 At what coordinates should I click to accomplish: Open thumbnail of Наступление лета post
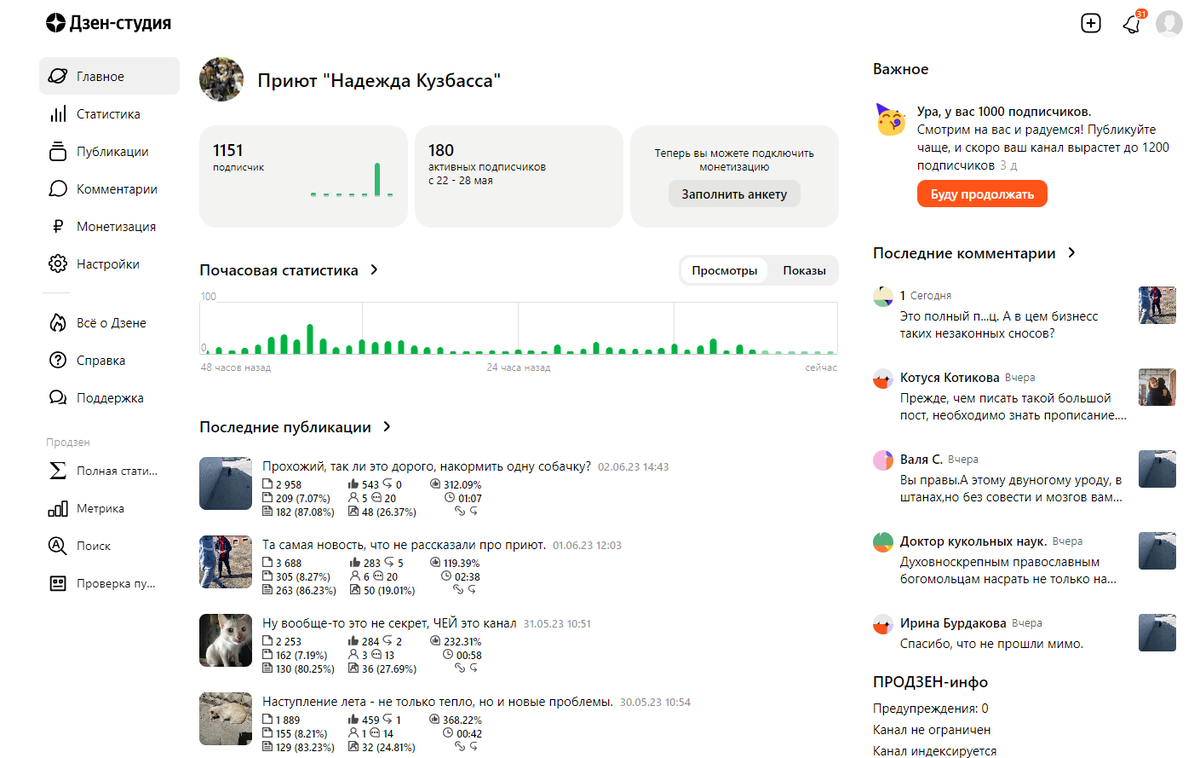(225, 719)
